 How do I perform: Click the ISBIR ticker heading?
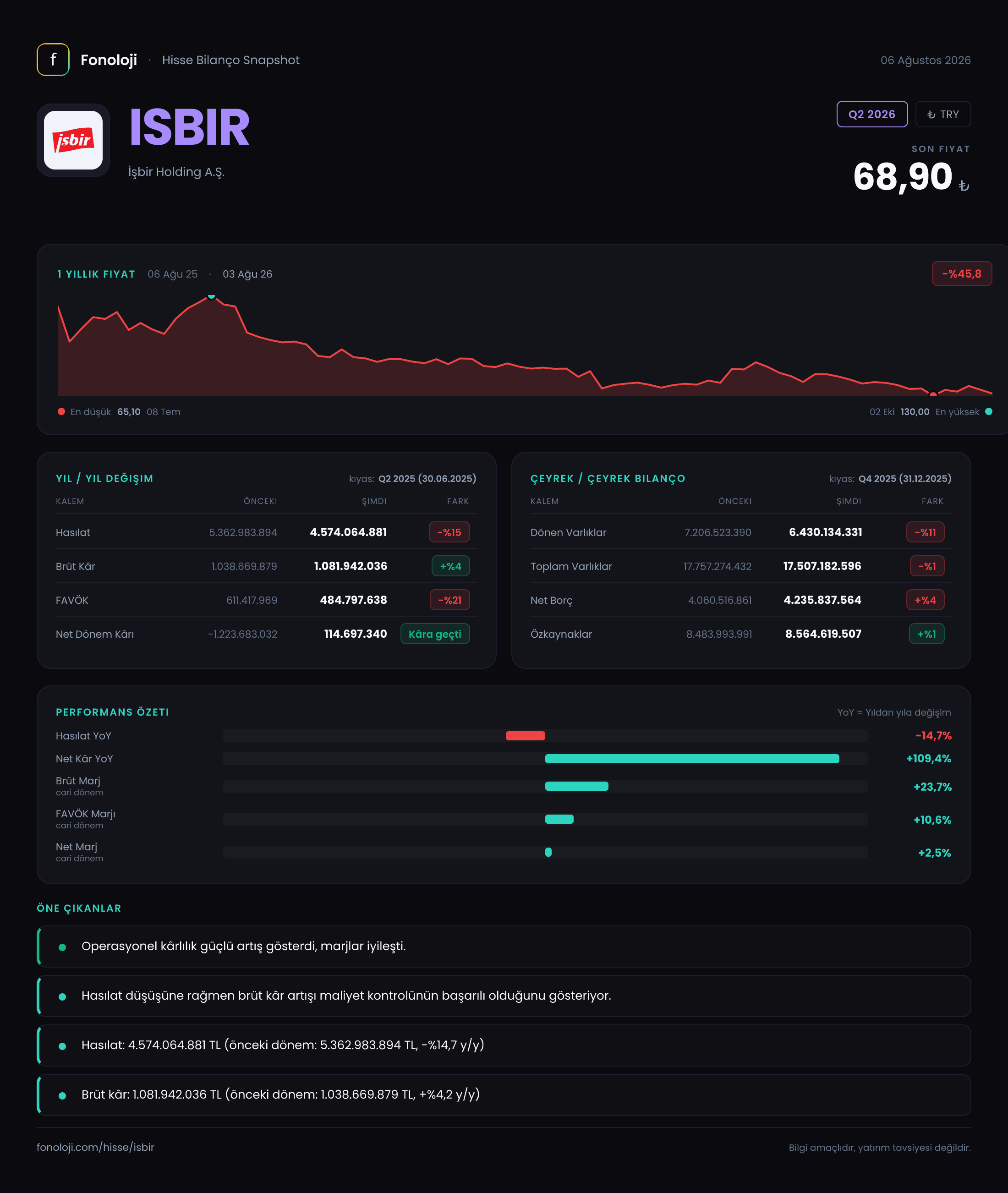tap(189, 127)
